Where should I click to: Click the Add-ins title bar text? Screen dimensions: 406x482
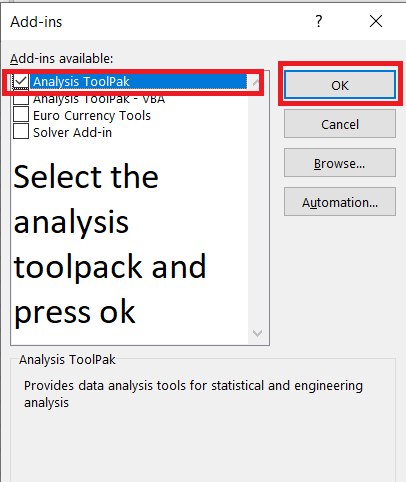pos(36,22)
